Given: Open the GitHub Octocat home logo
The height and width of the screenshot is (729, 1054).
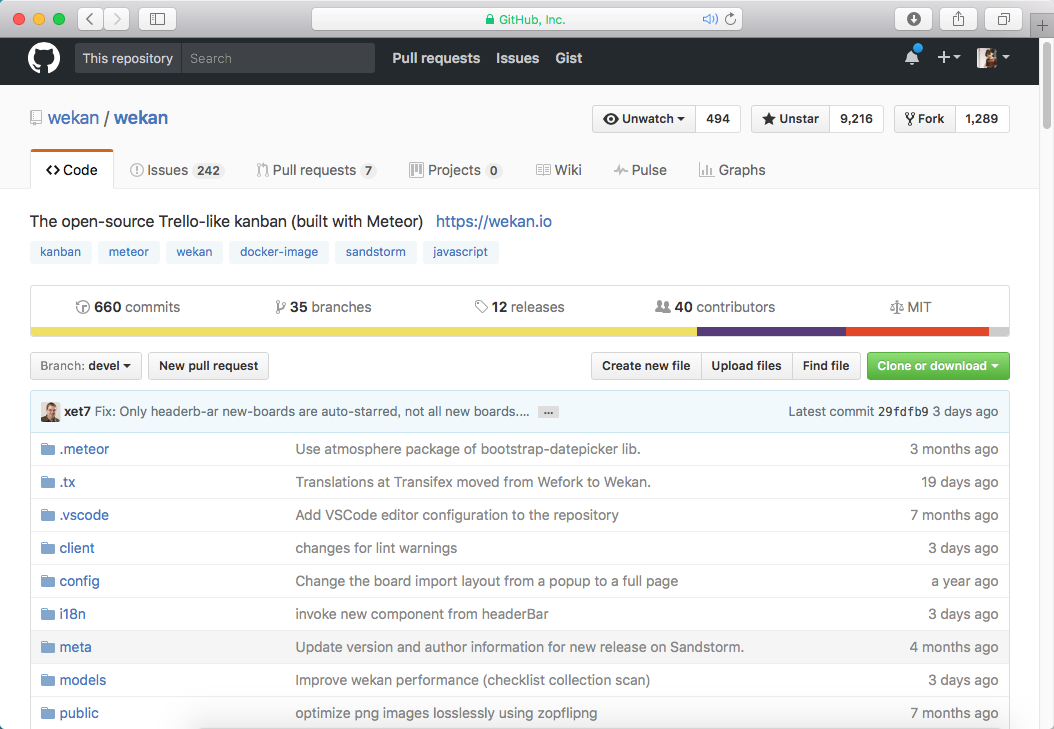Looking at the screenshot, I should coord(44,58).
